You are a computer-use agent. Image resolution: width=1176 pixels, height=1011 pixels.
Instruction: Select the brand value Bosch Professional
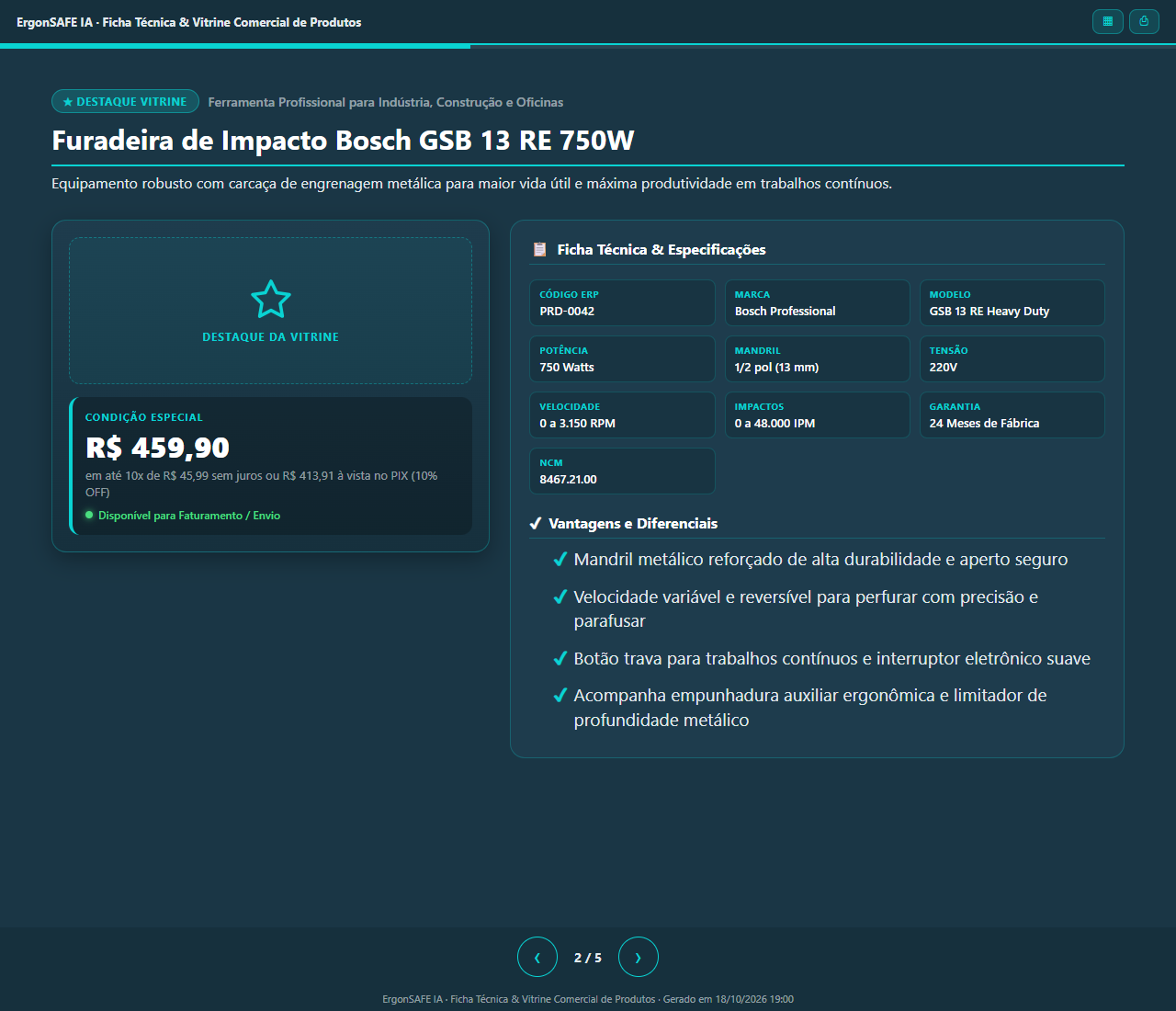[786, 312]
